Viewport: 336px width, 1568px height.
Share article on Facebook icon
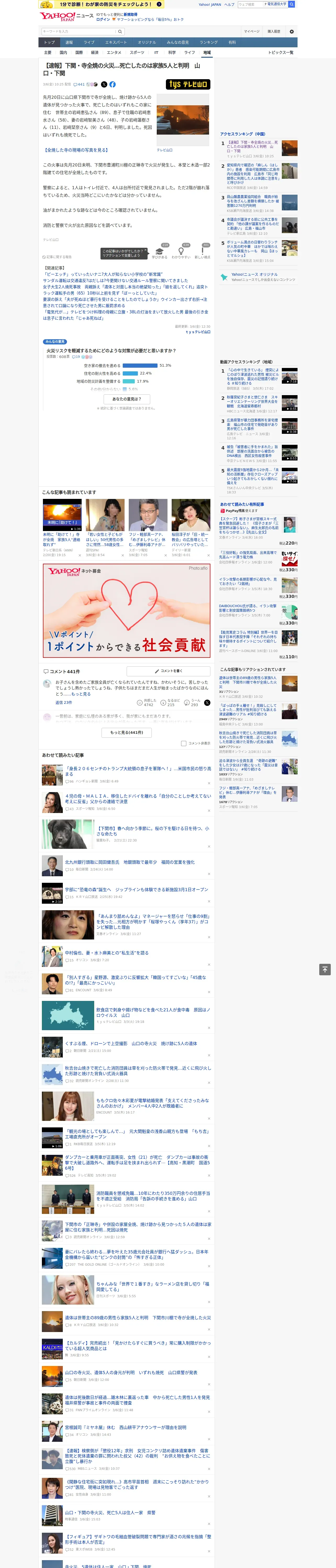tap(112, 85)
